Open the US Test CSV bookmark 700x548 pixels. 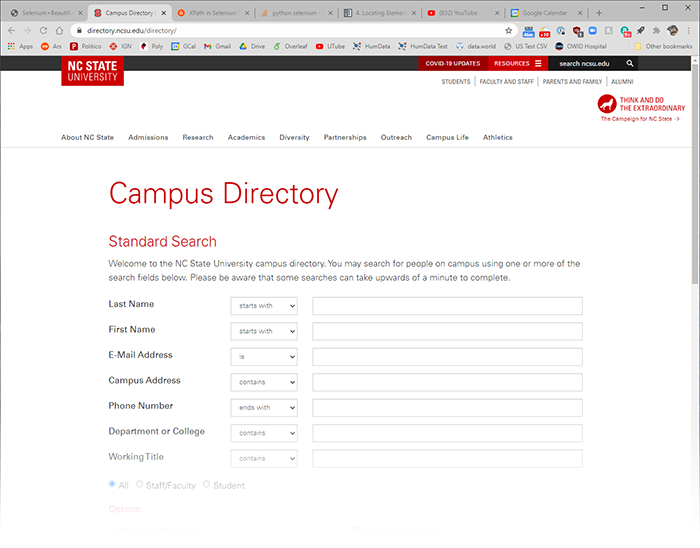click(x=525, y=46)
